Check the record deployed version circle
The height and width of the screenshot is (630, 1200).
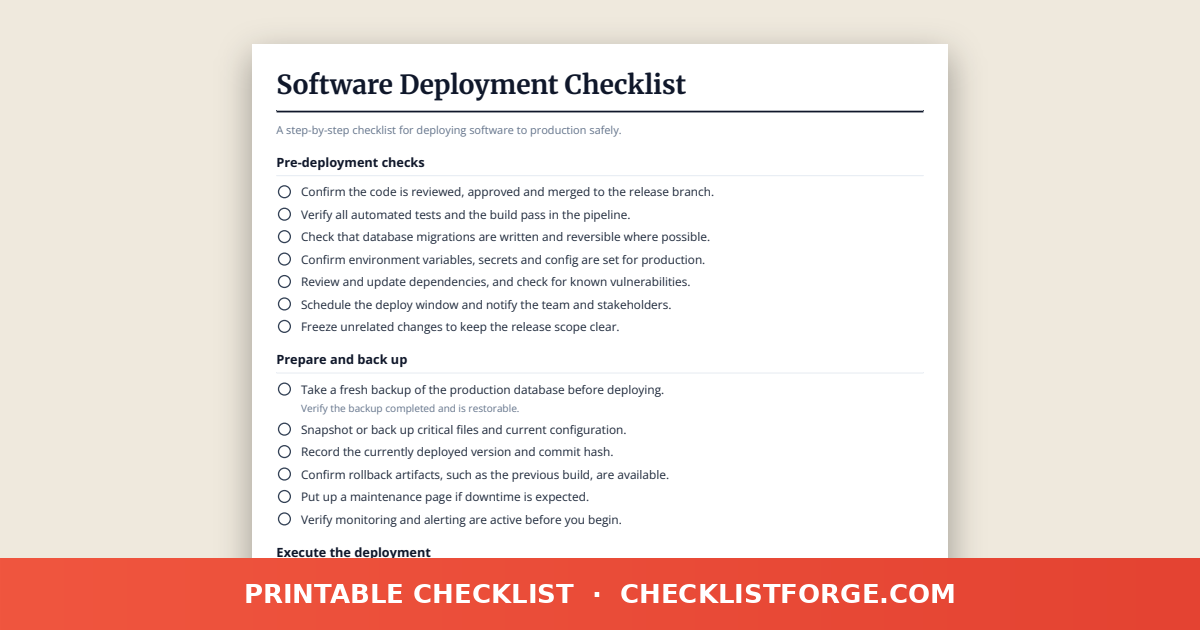(x=284, y=451)
